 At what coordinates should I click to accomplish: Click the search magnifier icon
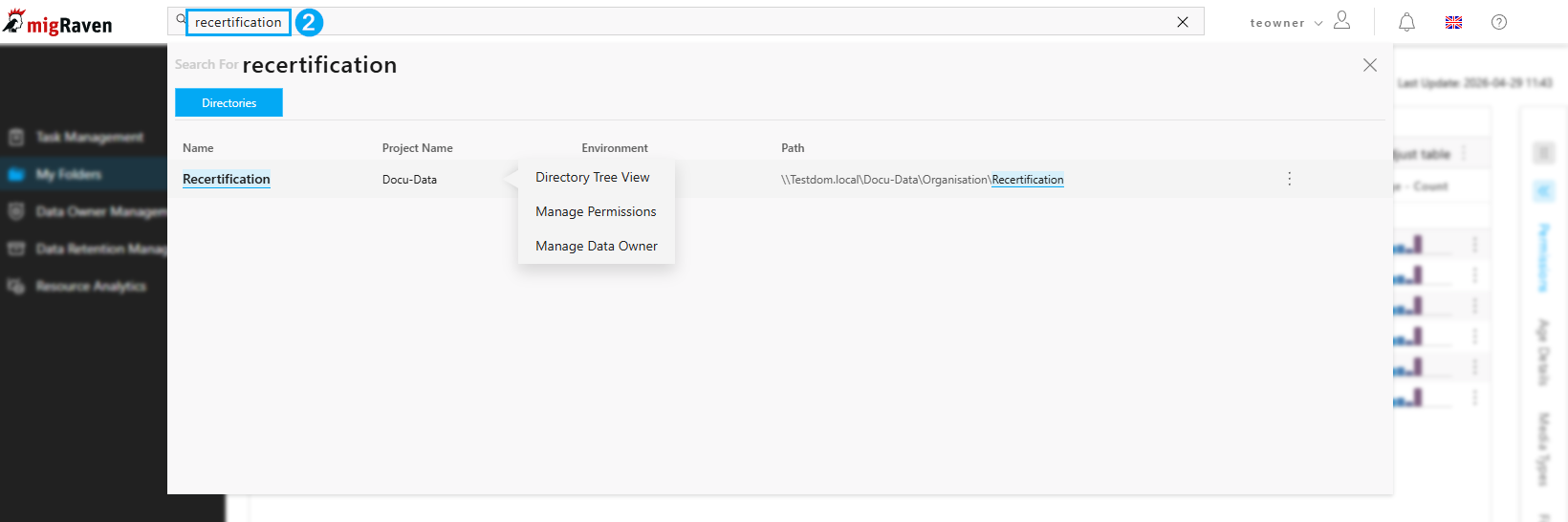(181, 19)
